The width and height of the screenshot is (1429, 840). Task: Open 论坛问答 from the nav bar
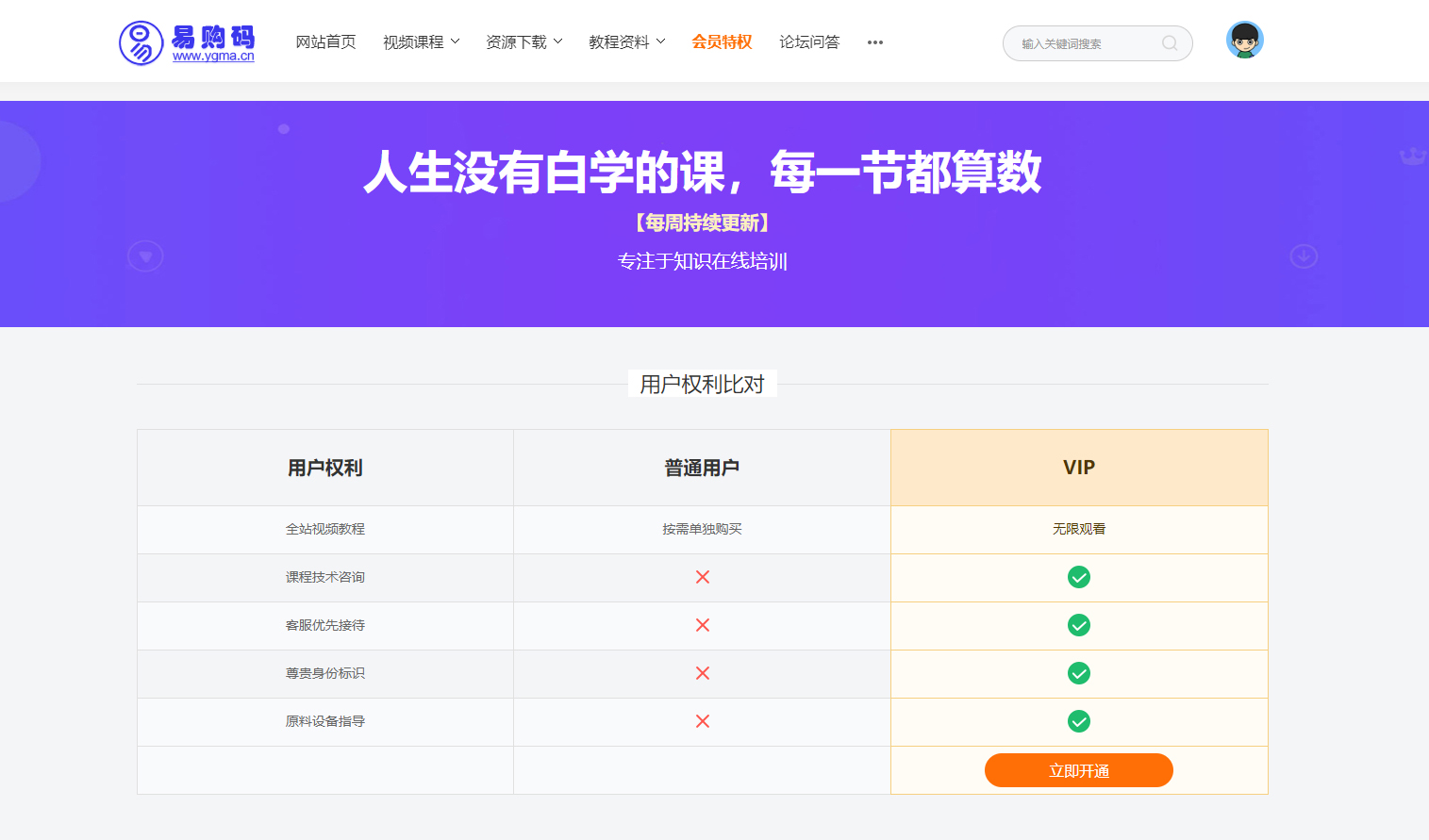[x=809, y=42]
